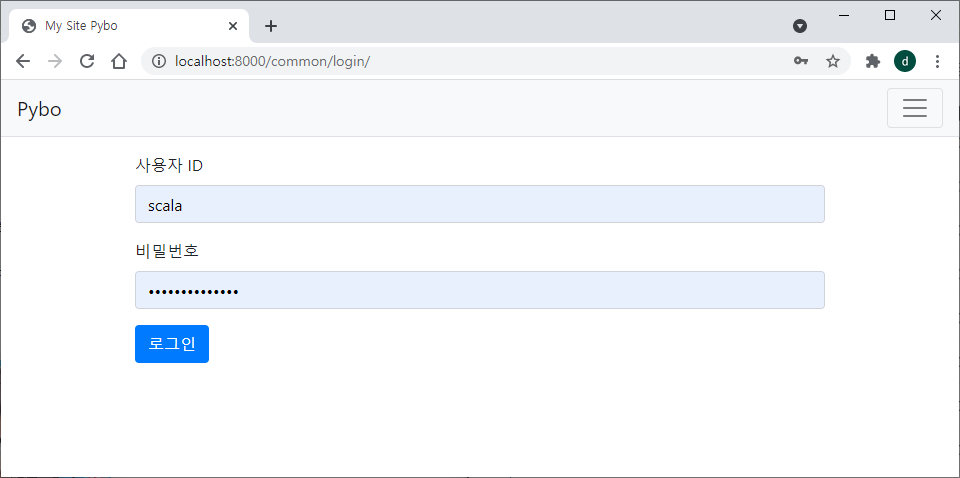This screenshot has height=478, width=960.
Task: Click the forward navigation arrow
Action: pos(54,61)
